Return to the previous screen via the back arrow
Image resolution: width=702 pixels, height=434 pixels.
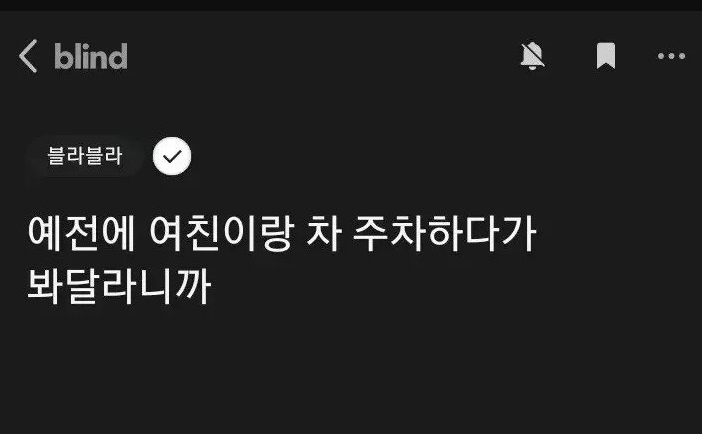click(x=28, y=56)
